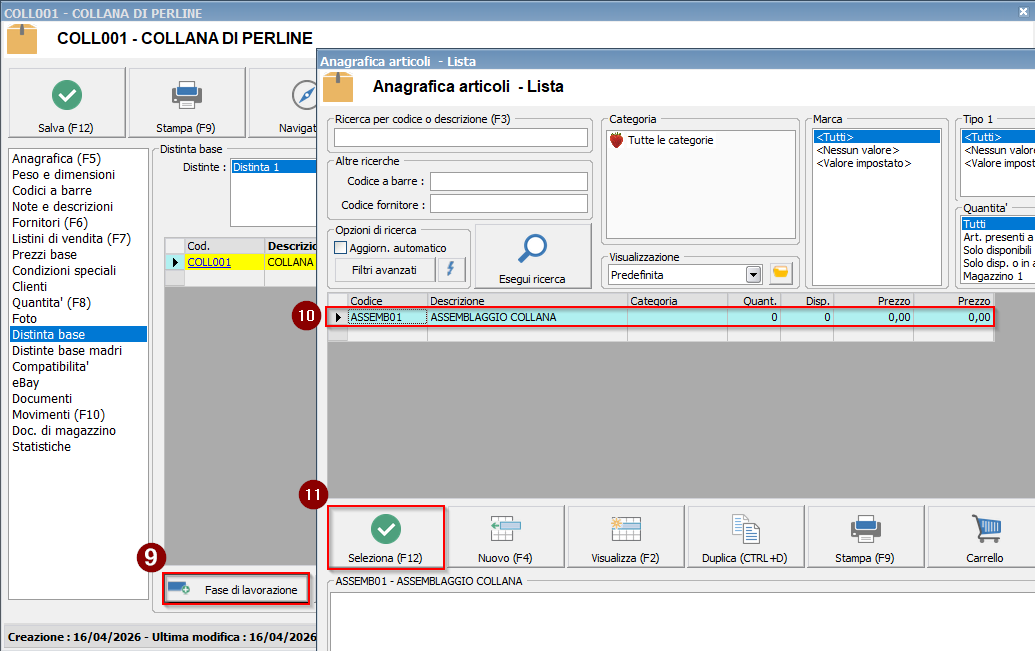Click the lightning bolt quick filter icon
The width and height of the screenshot is (1035, 651).
(452, 270)
